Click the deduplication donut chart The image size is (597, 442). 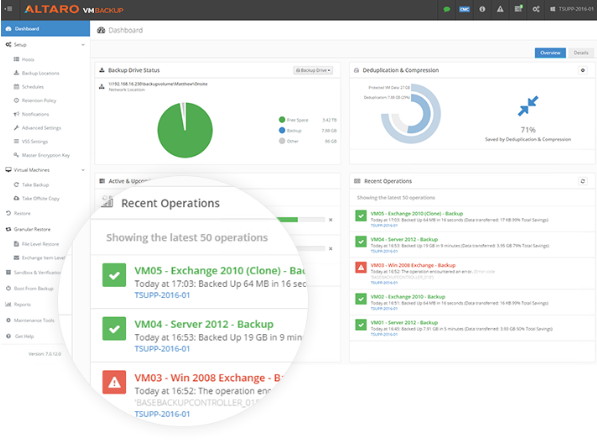411,113
